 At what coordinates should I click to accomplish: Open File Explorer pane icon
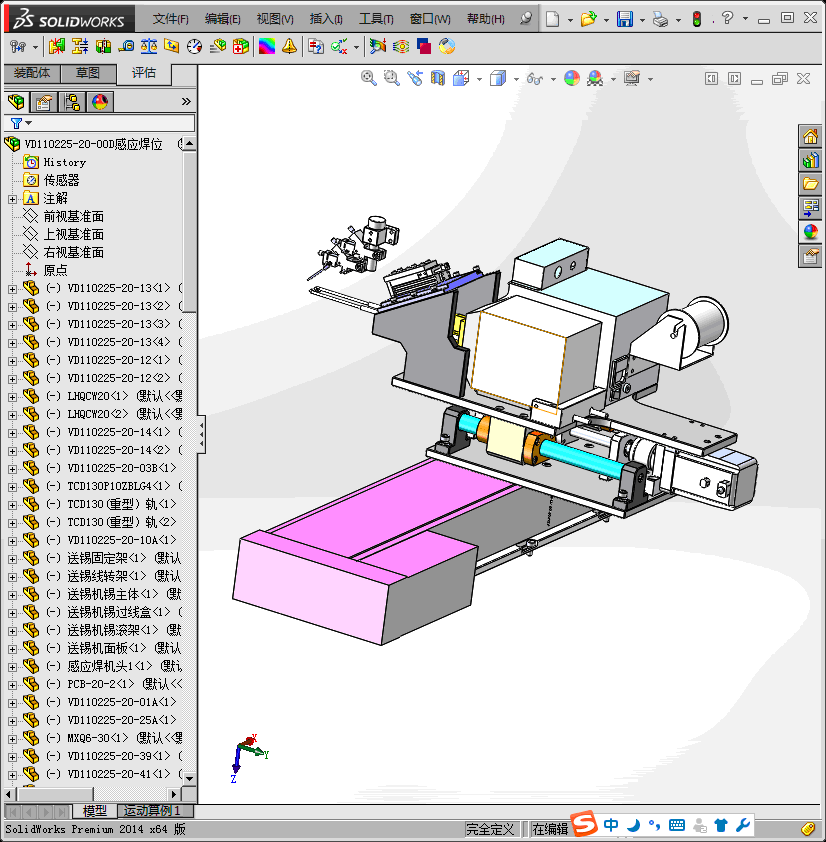pos(810,184)
